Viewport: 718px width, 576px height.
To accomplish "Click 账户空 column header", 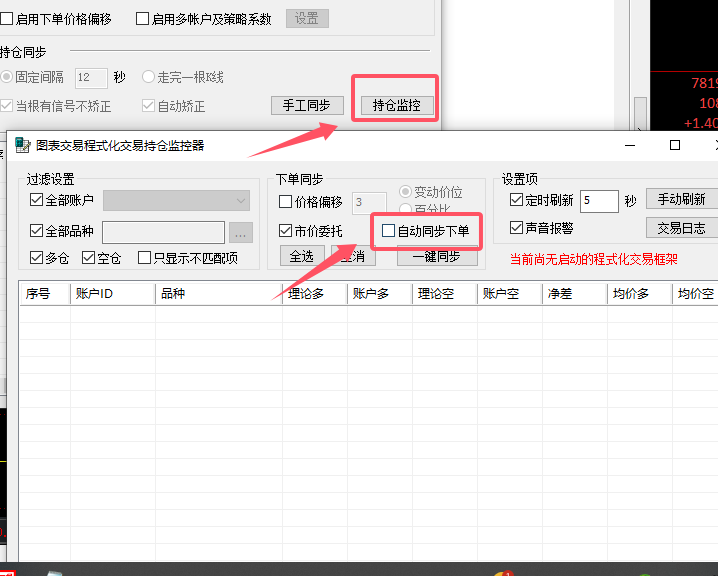I will [510, 293].
